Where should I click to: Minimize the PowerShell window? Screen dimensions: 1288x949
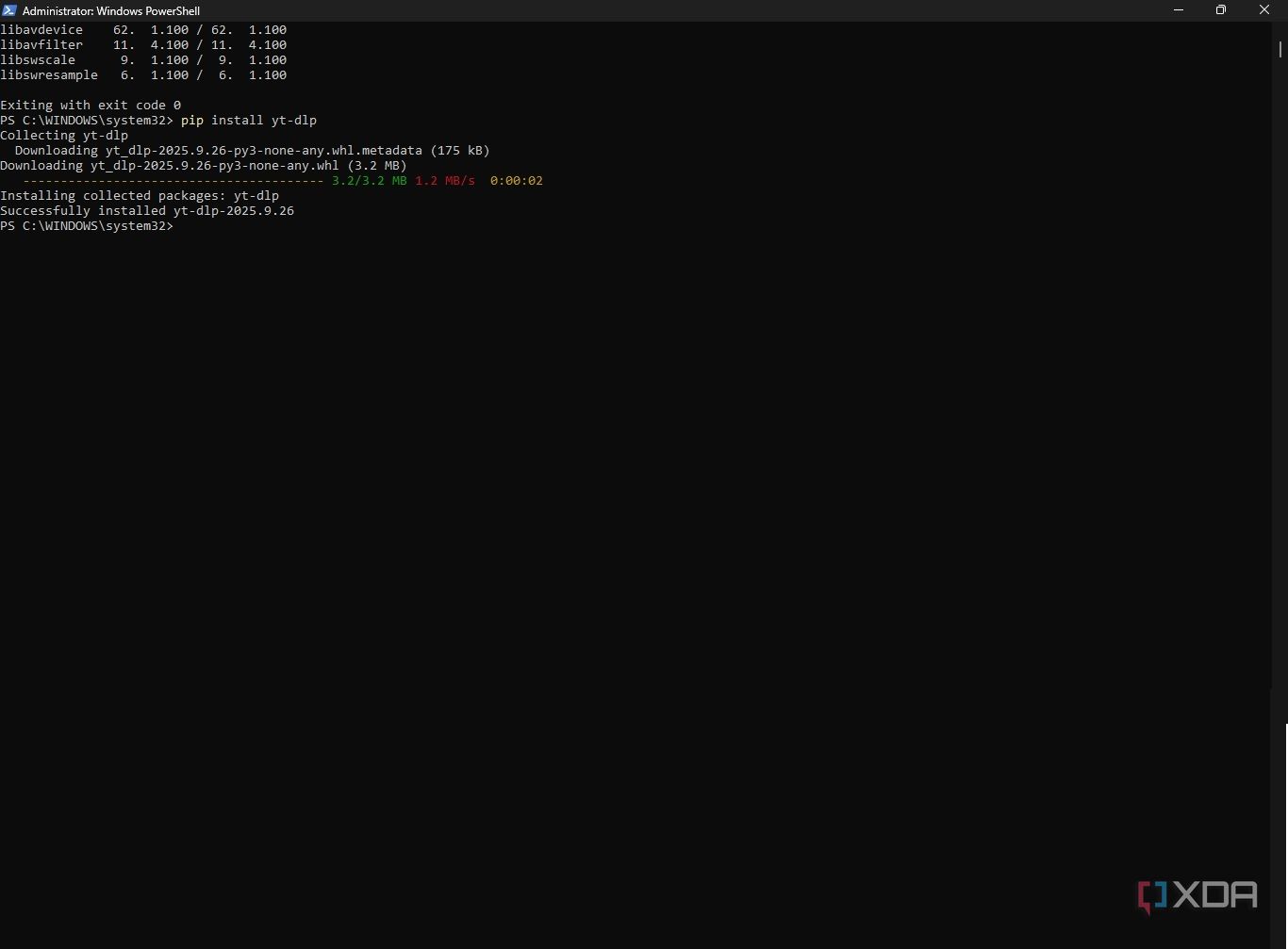(1179, 10)
